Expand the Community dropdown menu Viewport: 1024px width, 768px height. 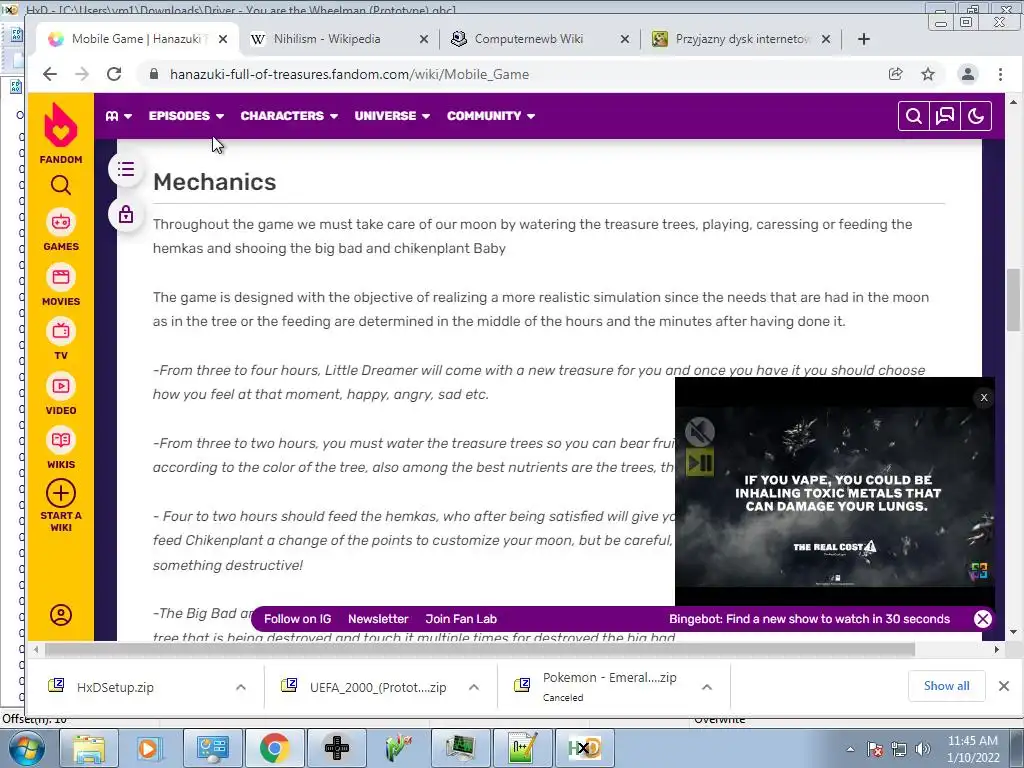pos(490,116)
